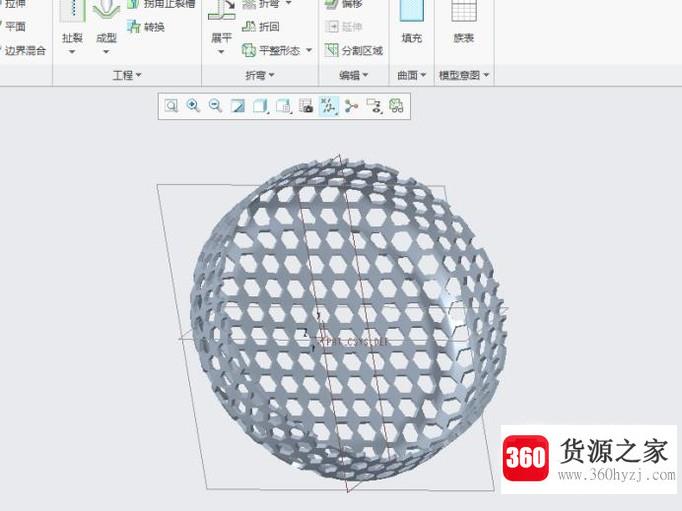The width and height of the screenshot is (682, 511).
Task: Open the 折弯 group overflow menu
Action: 260,75
